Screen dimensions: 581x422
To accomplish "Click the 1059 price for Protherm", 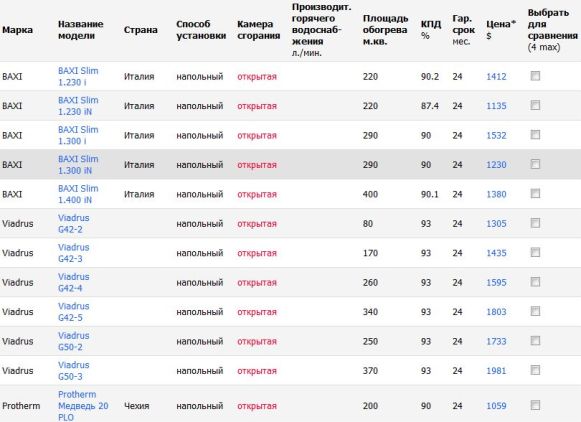I will coord(496,406).
